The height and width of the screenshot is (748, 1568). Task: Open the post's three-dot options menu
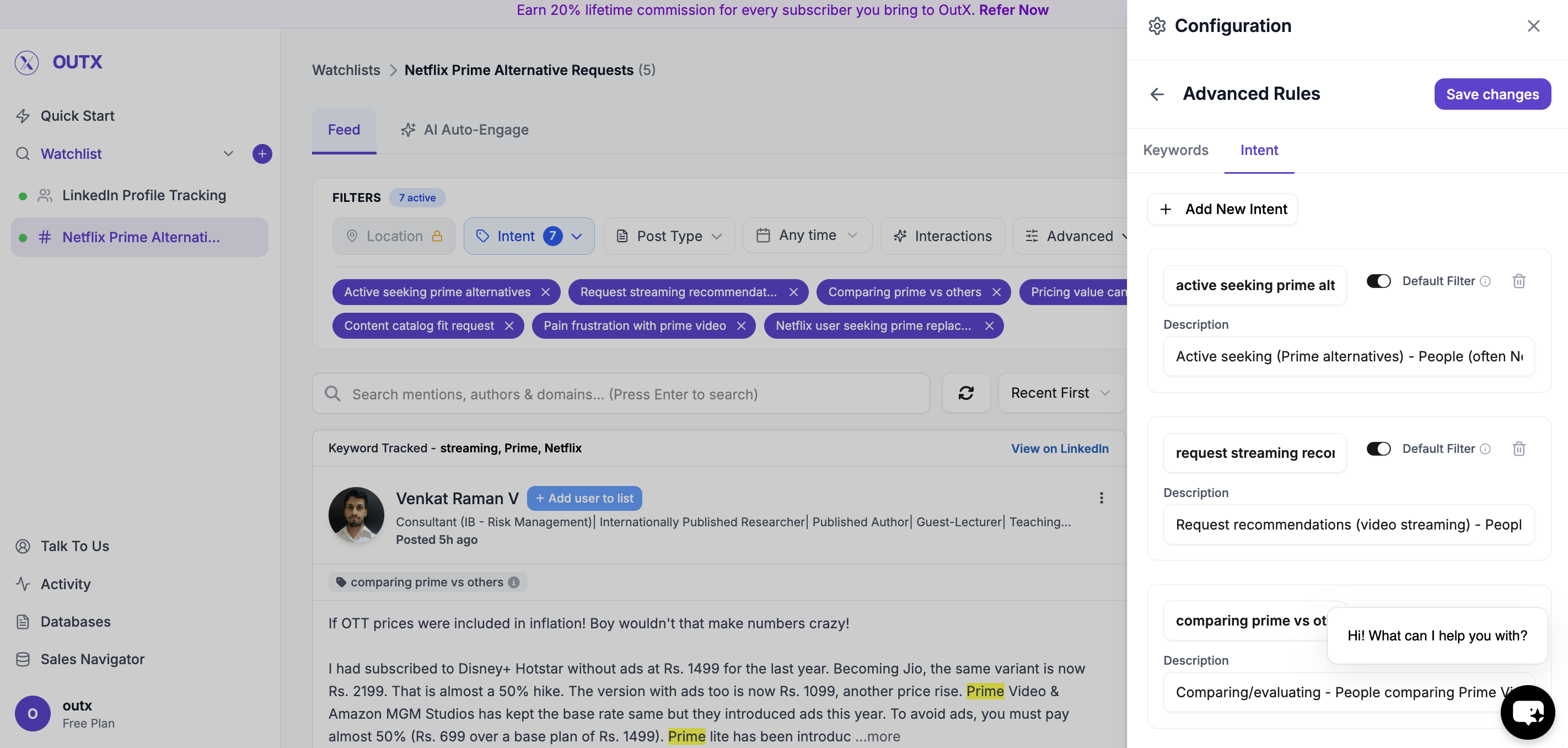point(1100,498)
